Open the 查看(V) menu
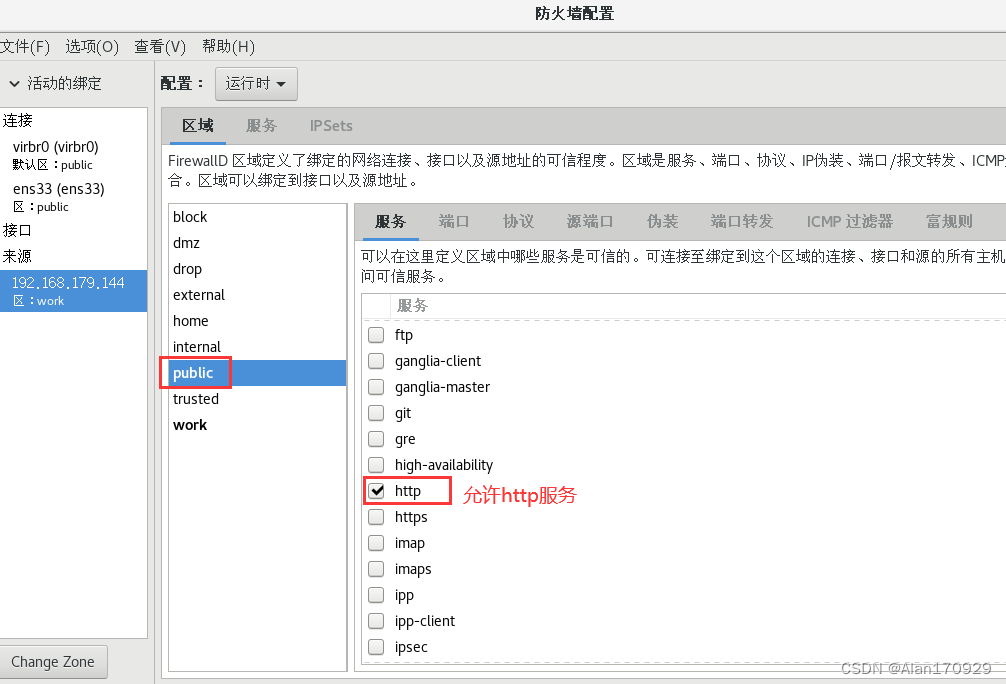 tap(160, 47)
